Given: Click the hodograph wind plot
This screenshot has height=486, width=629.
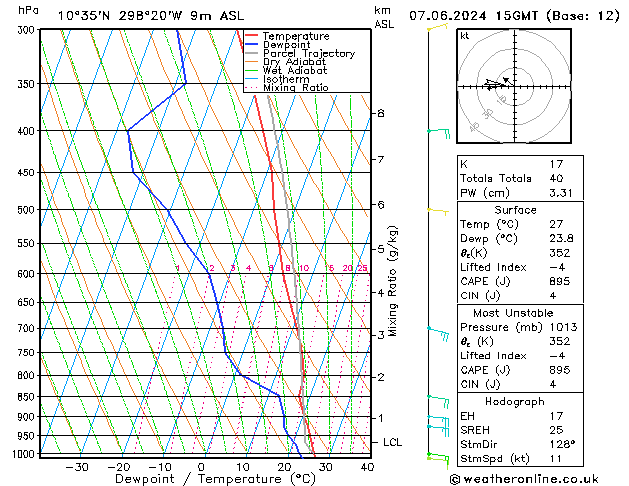Looking at the screenshot, I should [514, 86].
